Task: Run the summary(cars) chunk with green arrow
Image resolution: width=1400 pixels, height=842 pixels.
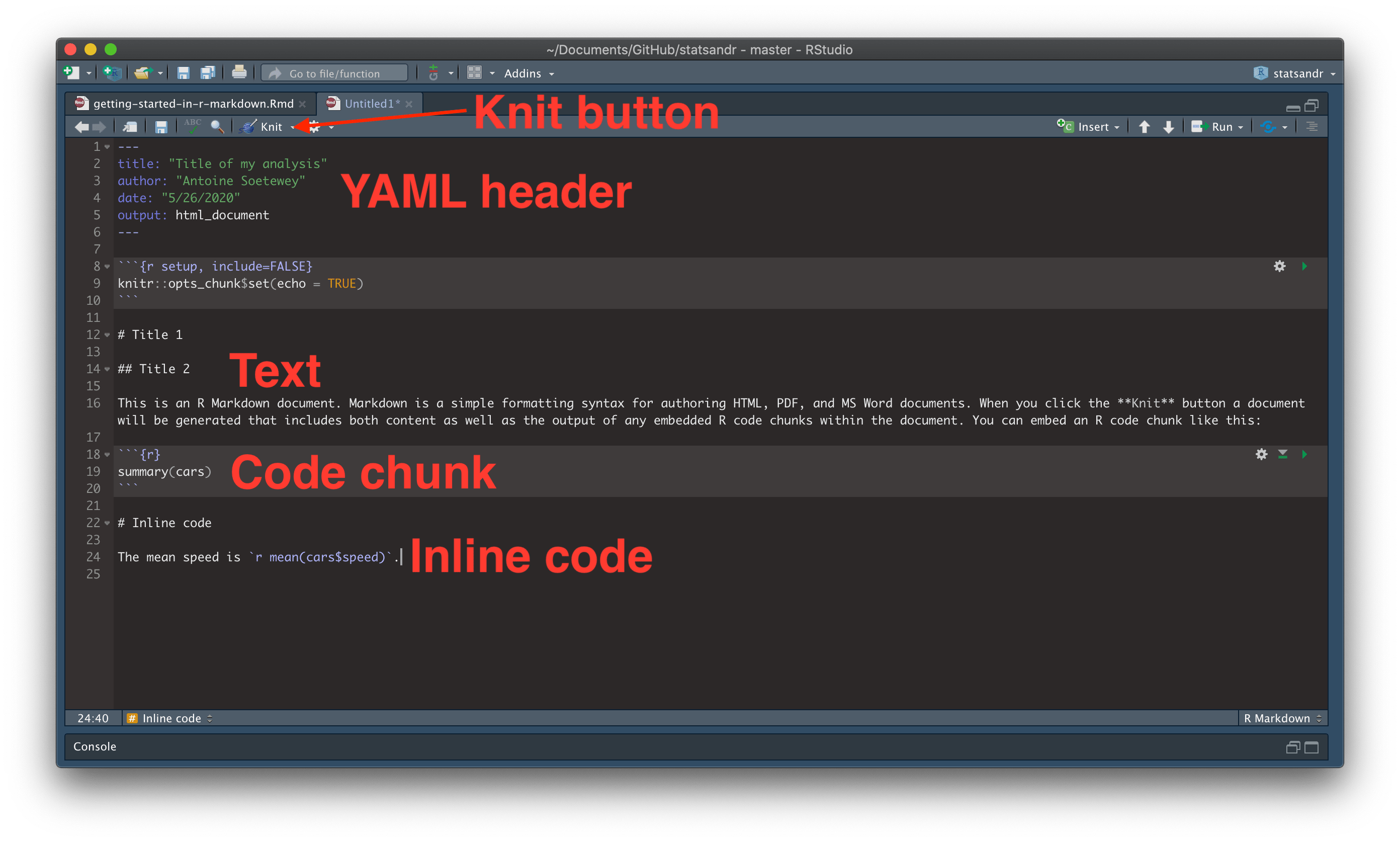Action: click(1304, 454)
